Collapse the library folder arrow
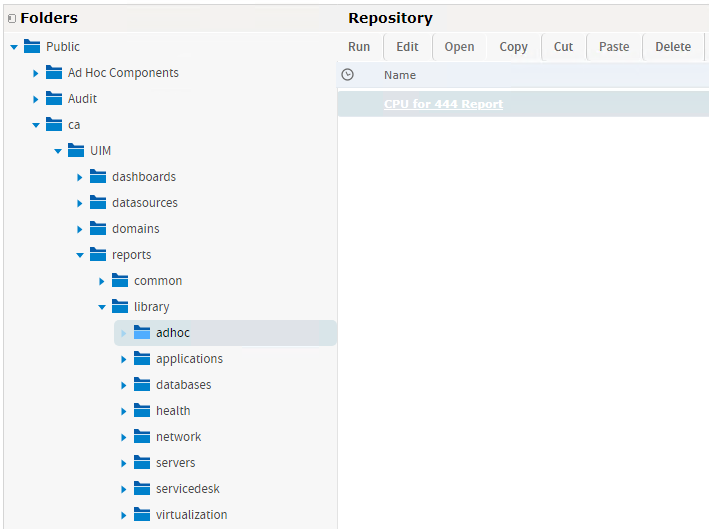 [102, 307]
